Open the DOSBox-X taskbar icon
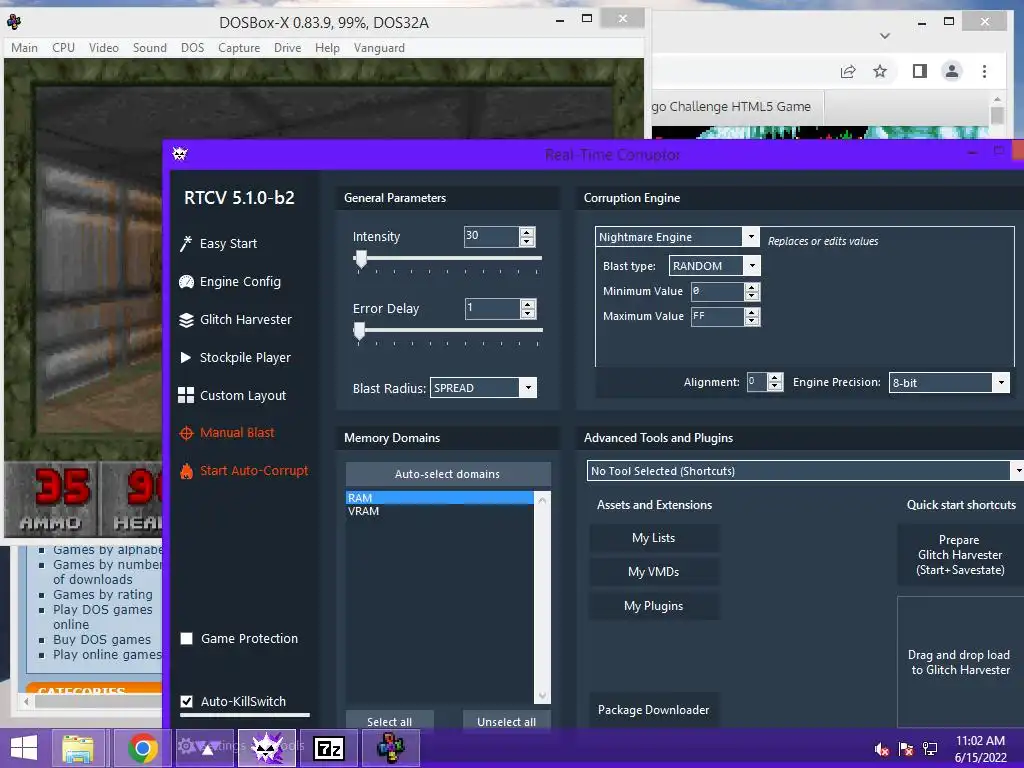Screen dimensions: 1024x768 (391, 748)
